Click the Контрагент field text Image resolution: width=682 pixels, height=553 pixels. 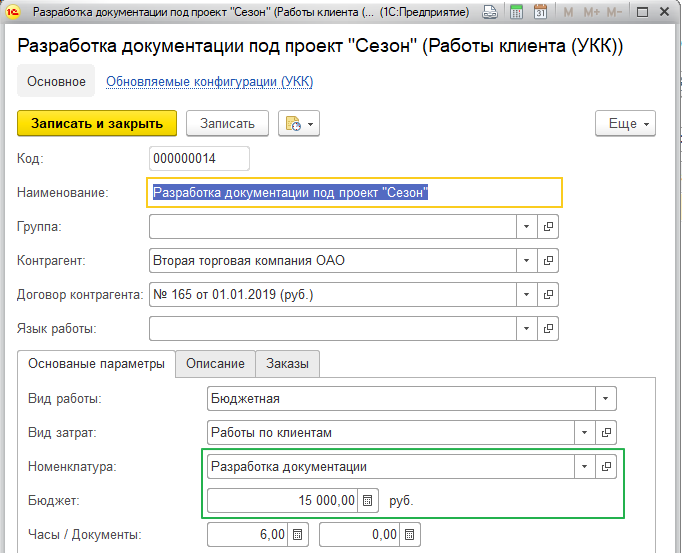click(333, 260)
